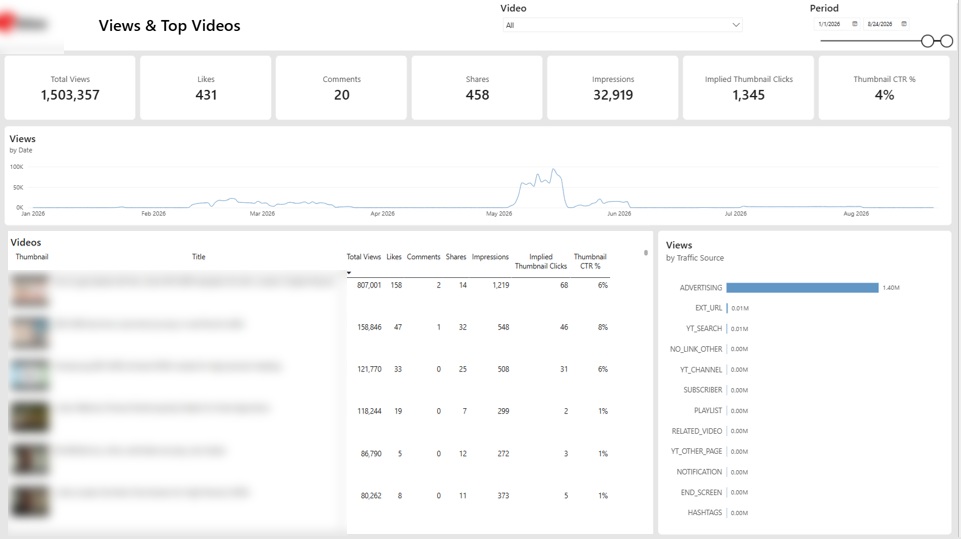Image resolution: width=961 pixels, height=539 pixels.
Task: Edit the start date field 1/1/2026
Action: [x=829, y=24]
